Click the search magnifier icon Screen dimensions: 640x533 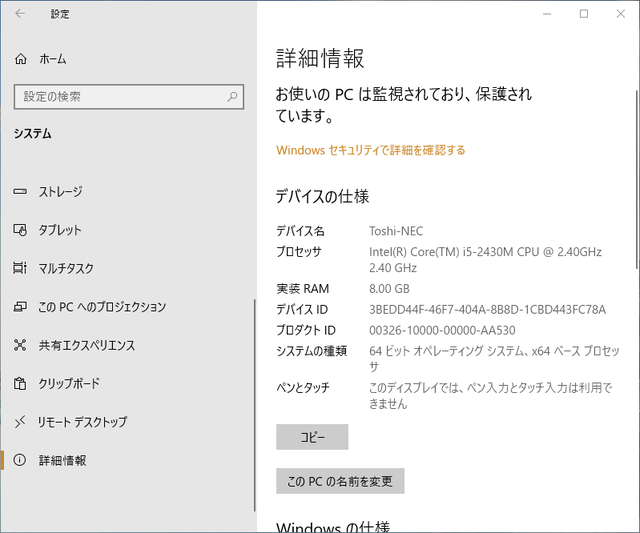point(232,97)
